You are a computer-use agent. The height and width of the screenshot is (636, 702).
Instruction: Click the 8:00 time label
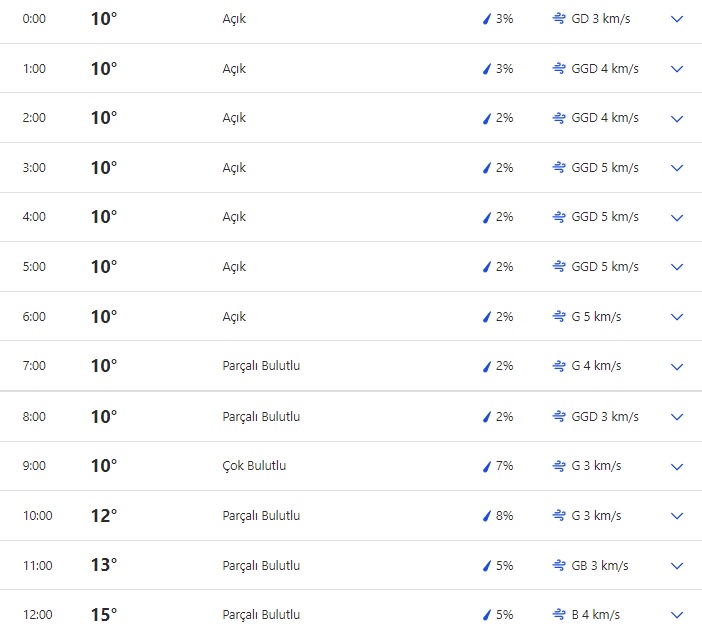[34, 417]
